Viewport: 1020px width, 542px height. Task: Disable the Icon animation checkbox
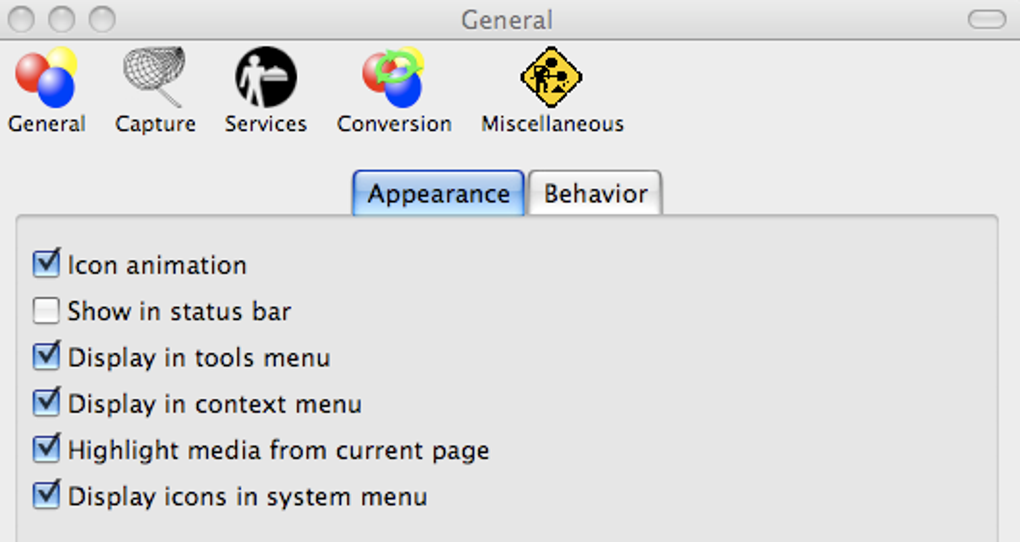click(x=46, y=264)
